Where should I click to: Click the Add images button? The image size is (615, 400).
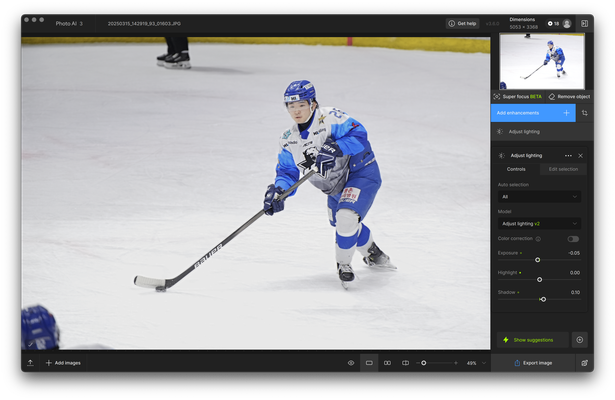(63, 363)
